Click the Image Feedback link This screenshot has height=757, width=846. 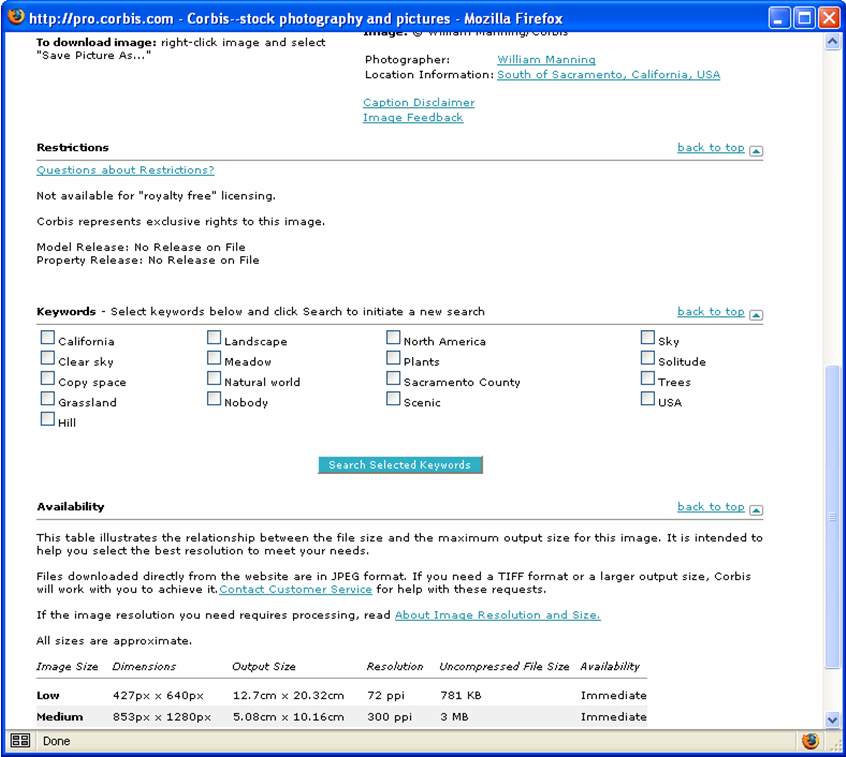pyautogui.click(x=412, y=117)
